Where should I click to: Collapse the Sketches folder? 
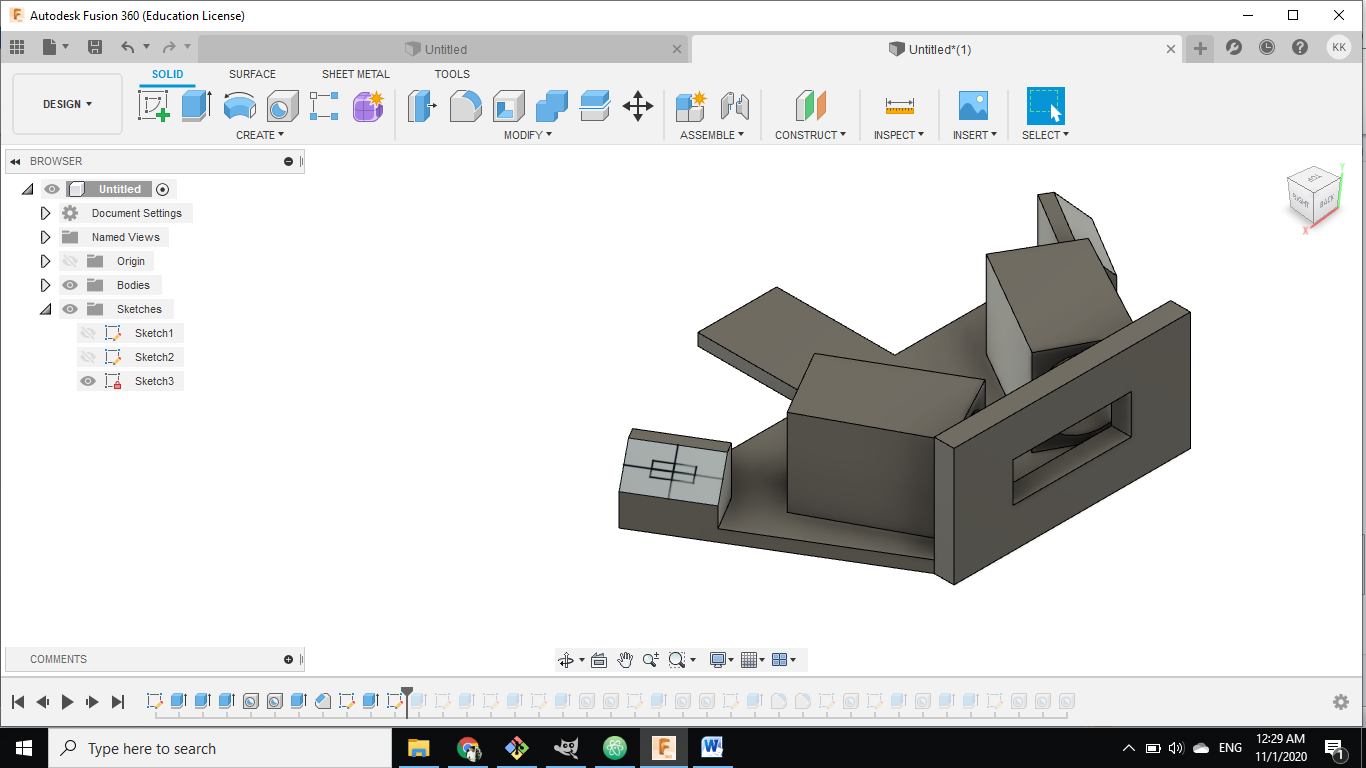click(45, 309)
